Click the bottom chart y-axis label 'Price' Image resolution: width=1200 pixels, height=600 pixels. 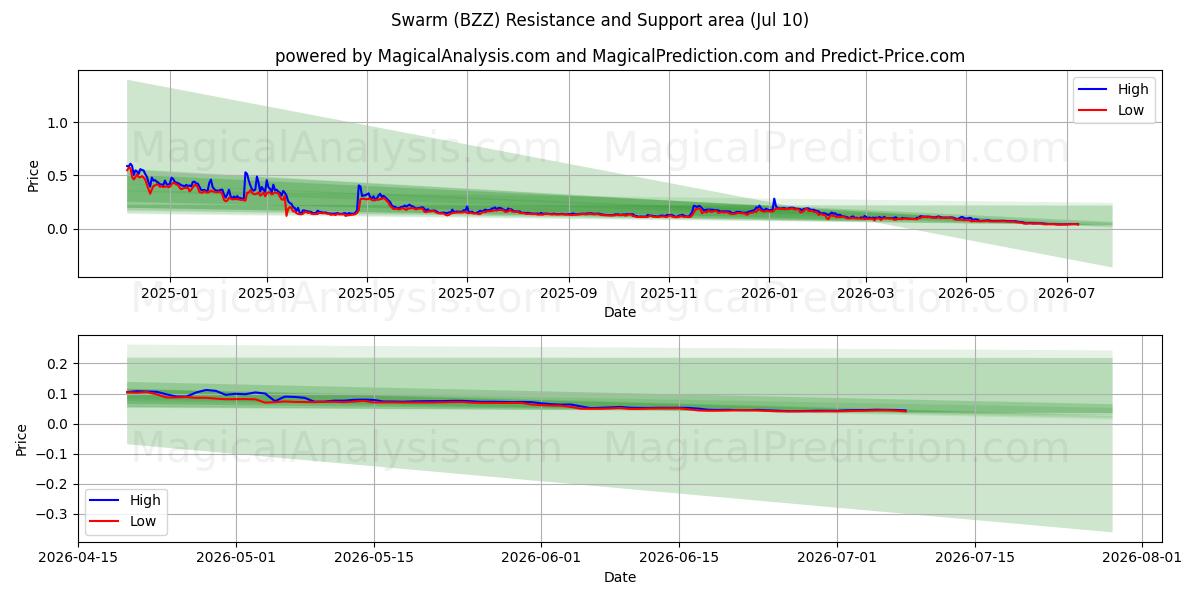[x=22, y=439]
